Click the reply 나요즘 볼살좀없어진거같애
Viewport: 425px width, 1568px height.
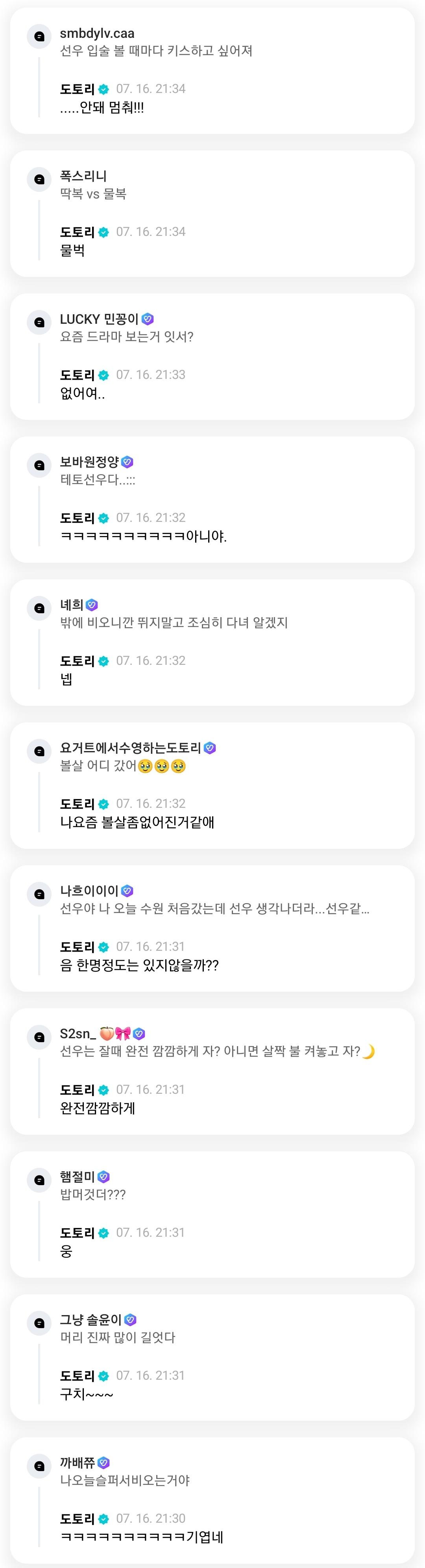pos(137,822)
